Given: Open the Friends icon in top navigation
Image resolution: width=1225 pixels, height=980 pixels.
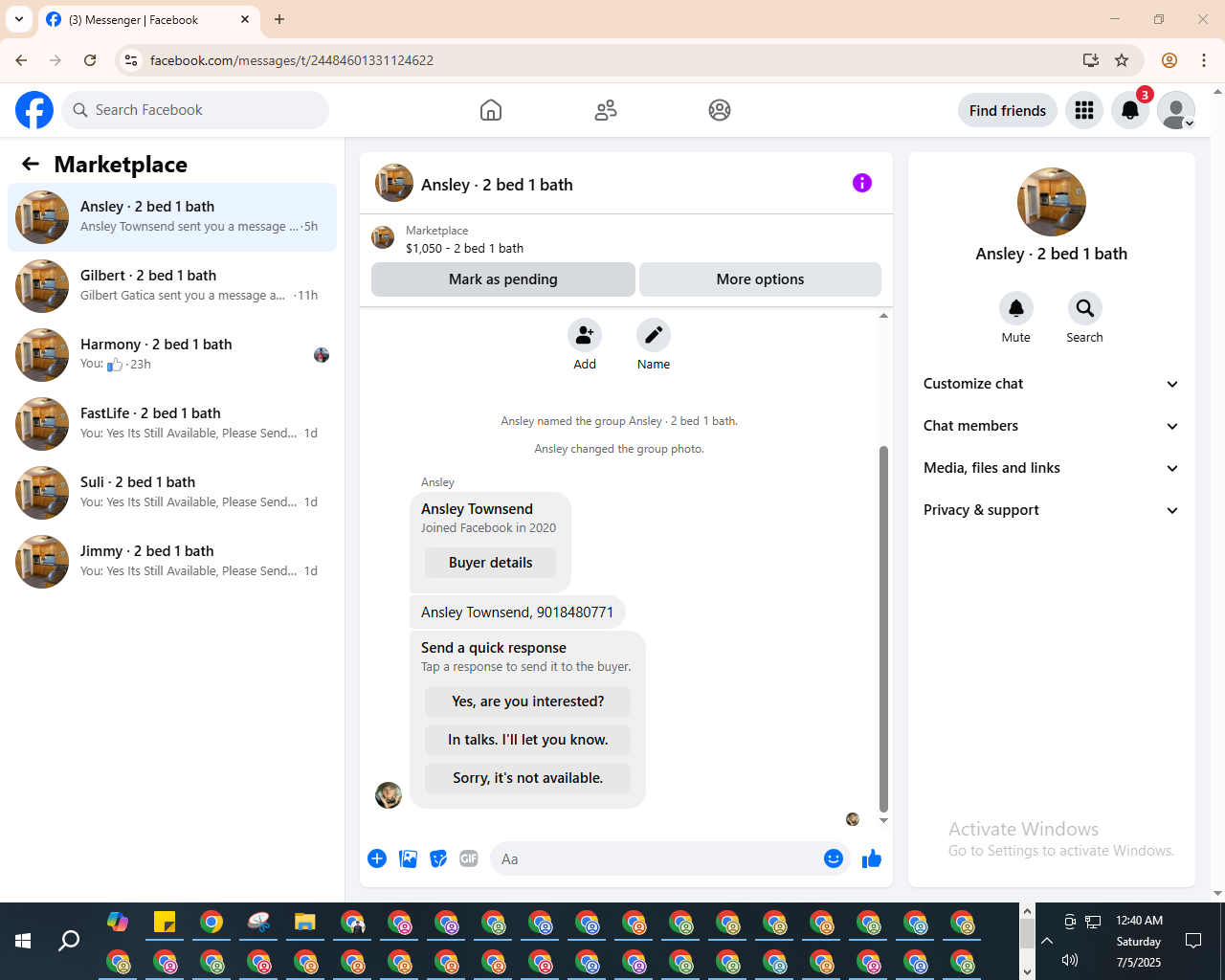Looking at the screenshot, I should (x=606, y=110).
